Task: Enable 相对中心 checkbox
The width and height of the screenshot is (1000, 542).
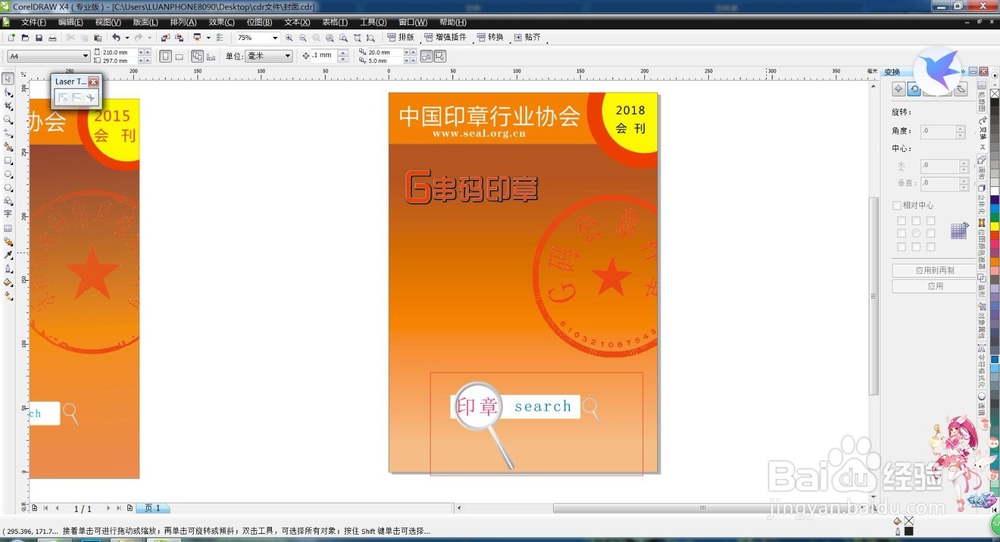Action: click(897, 205)
